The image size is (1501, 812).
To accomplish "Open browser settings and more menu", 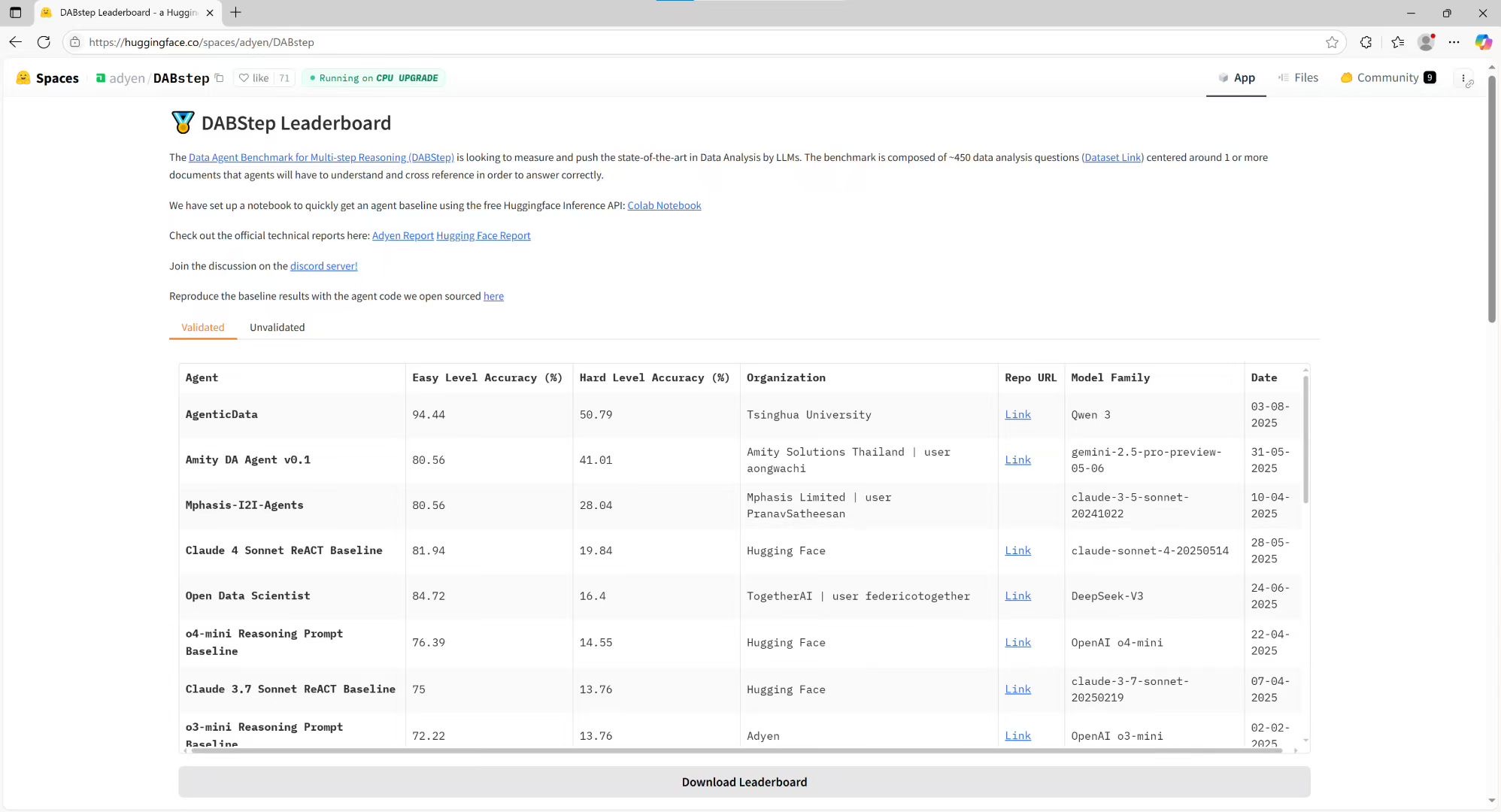I will (1454, 42).
